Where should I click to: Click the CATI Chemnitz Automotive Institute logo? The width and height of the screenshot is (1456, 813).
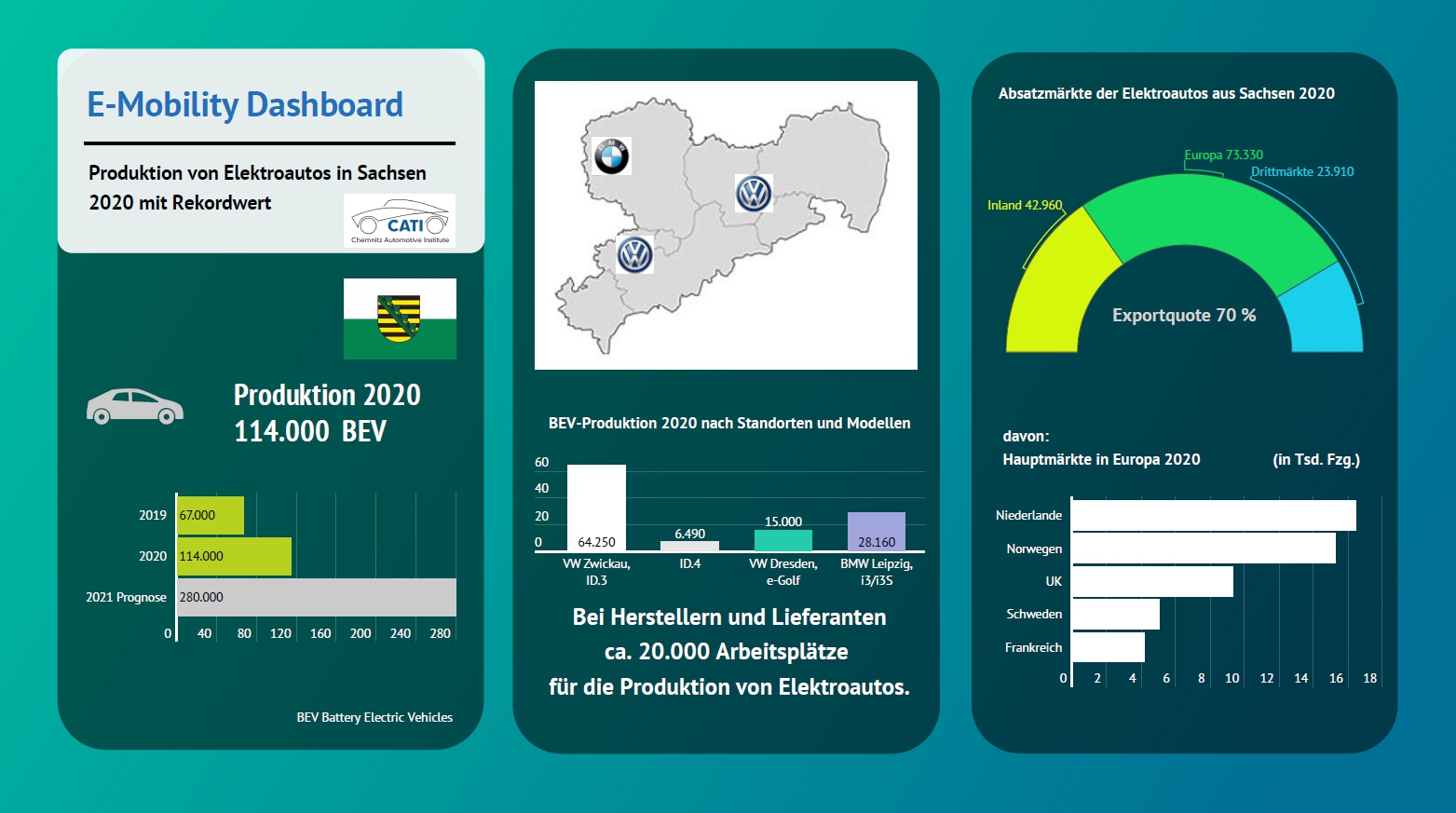[400, 221]
